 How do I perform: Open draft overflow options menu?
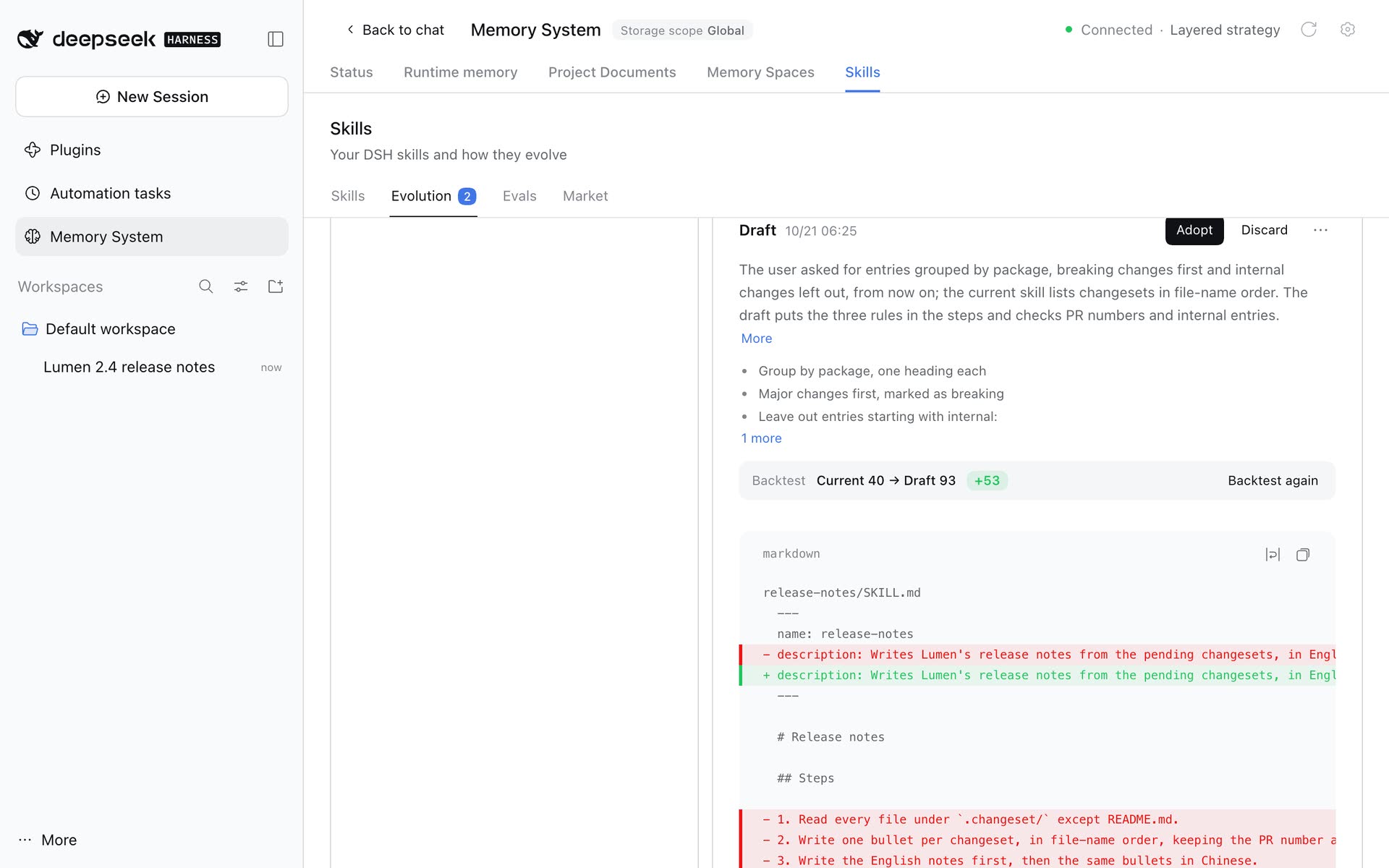click(1320, 230)
